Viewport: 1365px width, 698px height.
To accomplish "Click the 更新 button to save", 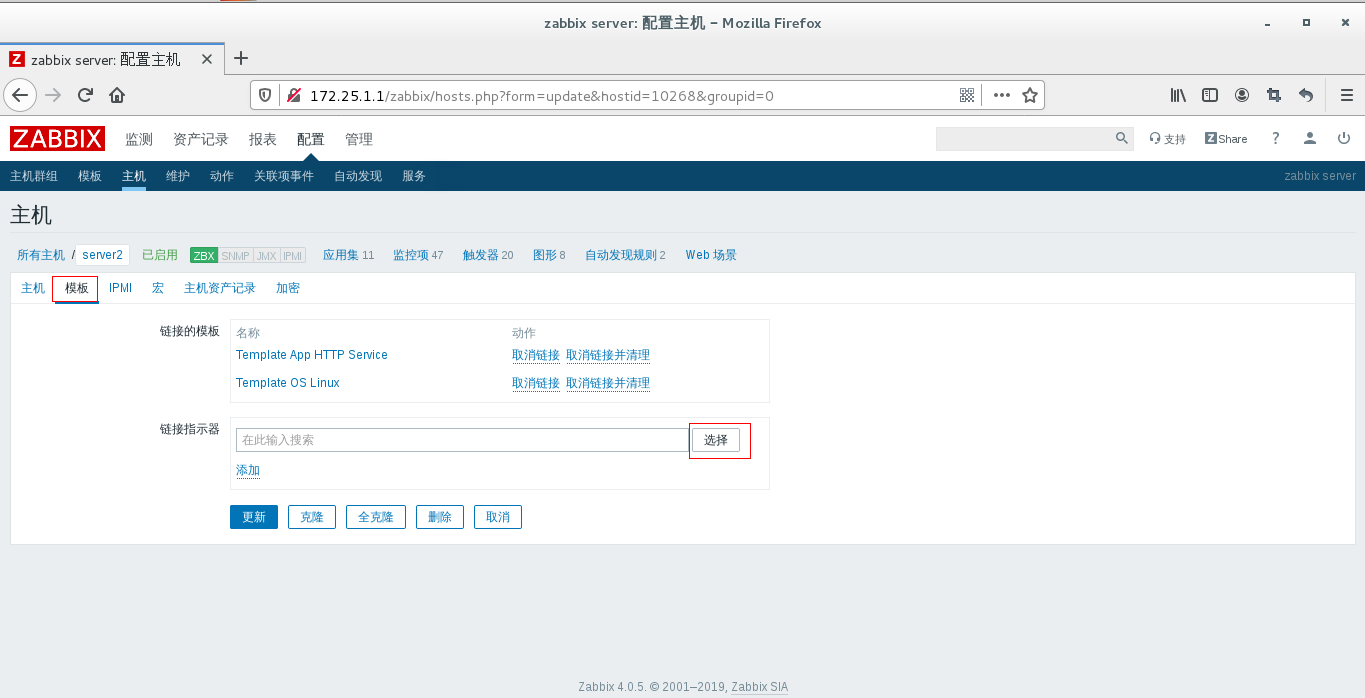I will tap(253, 516).
